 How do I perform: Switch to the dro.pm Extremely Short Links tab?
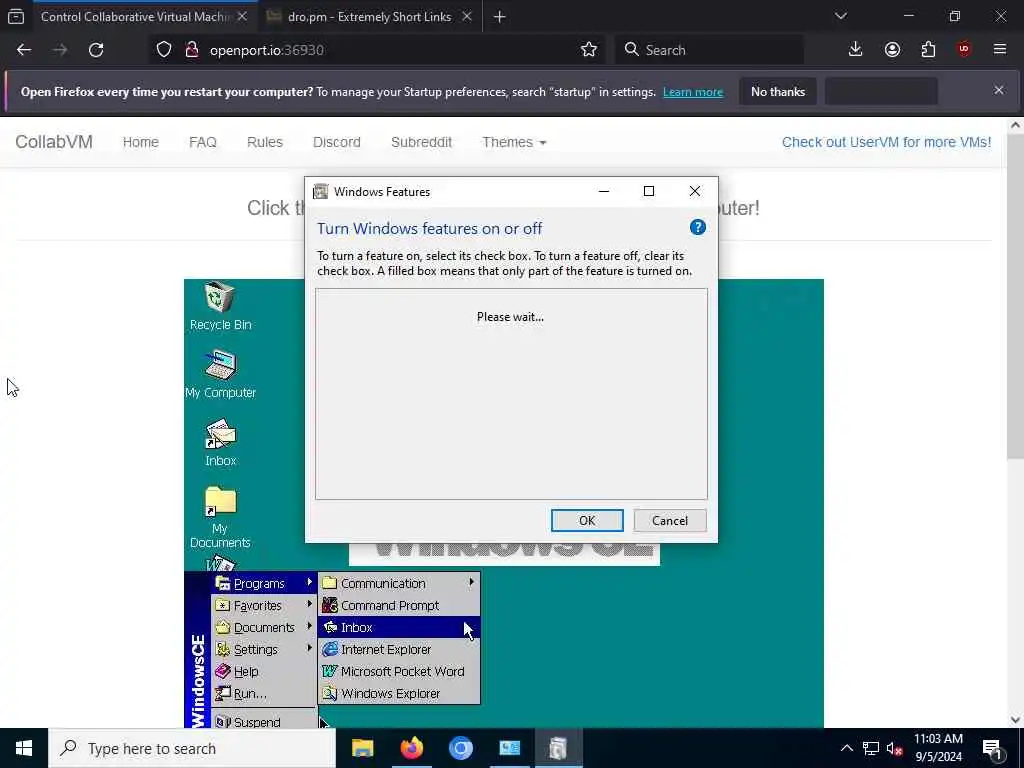[x=370, y=17]
